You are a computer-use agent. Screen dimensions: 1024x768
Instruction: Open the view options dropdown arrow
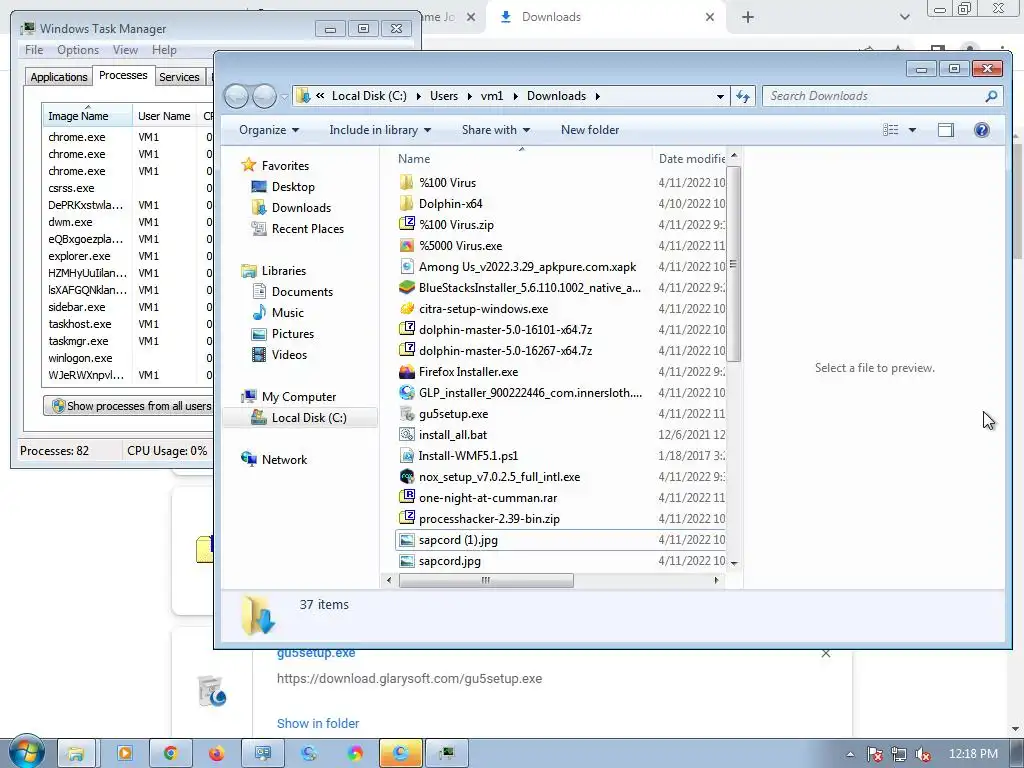coord(912,130)
